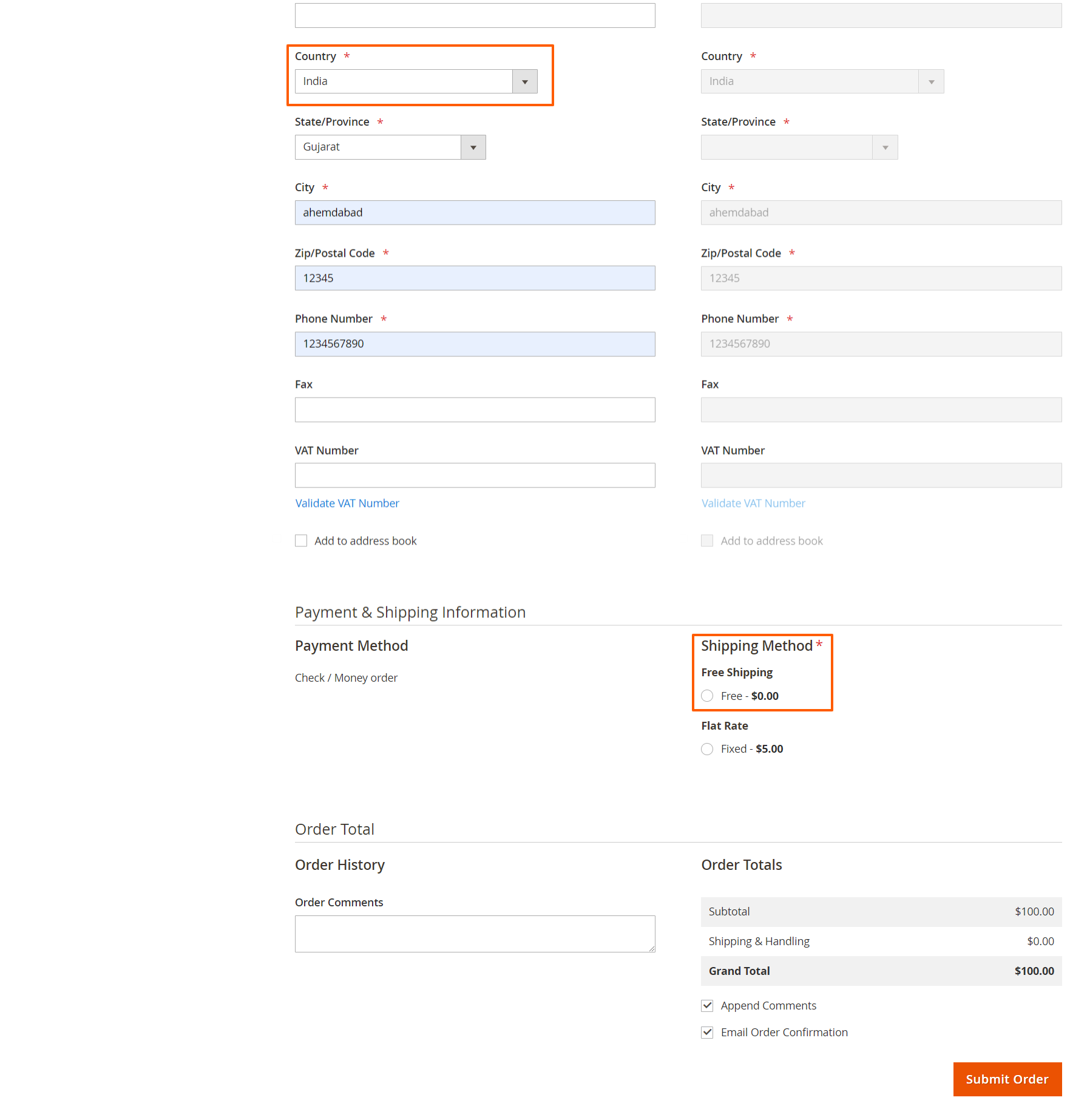
Task: Tick shipping Add to address book checkbox
Action: click(x=707, y=541)
